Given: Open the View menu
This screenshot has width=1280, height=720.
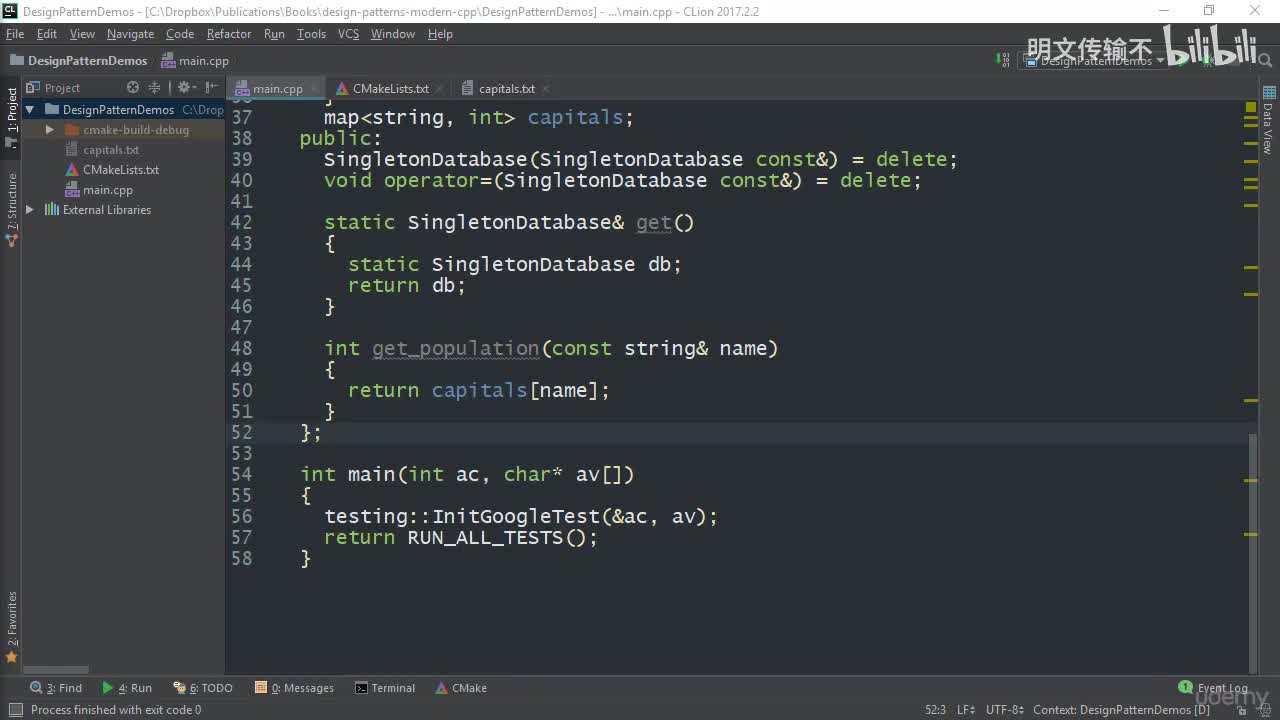Looking at the screenshot, I should [82, 34].
